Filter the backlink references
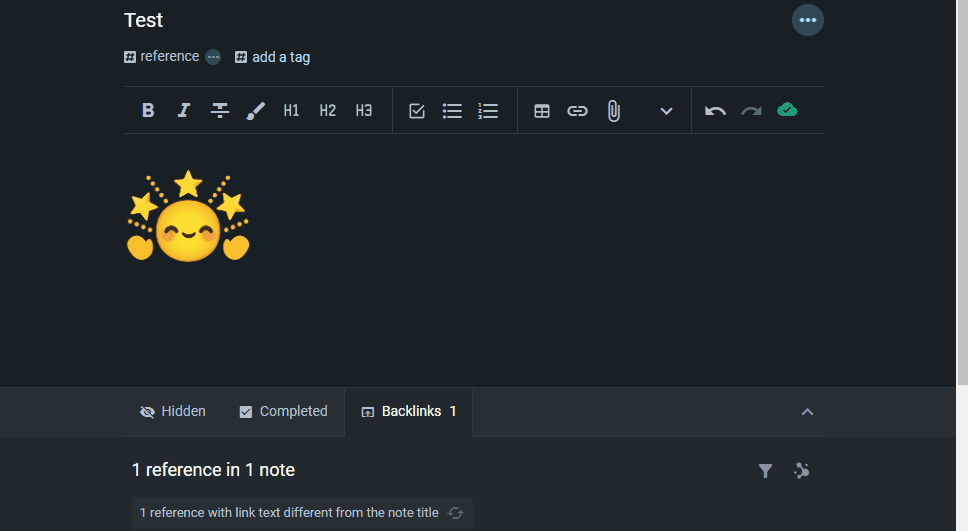This screenshot has height=531, width=968. pos(765,470)
